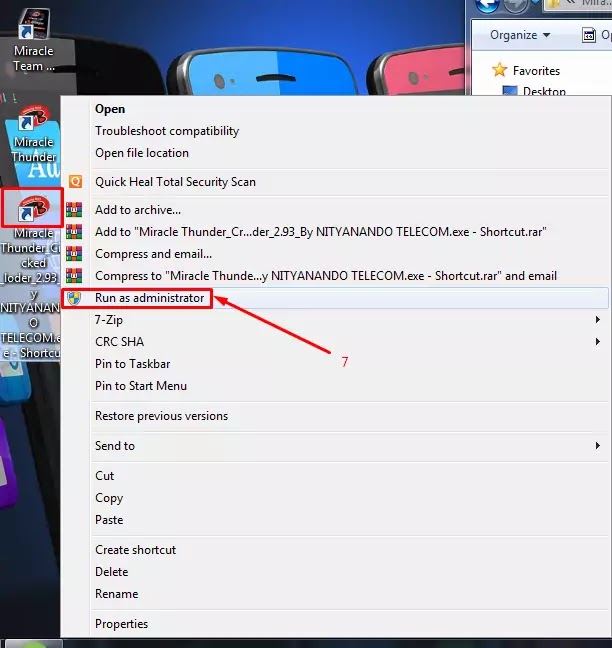This screenshot has height=648, width=612.
Task: Add to Miracle Thunder Shortcut.rar archive
Action: [x=321, y=232]
